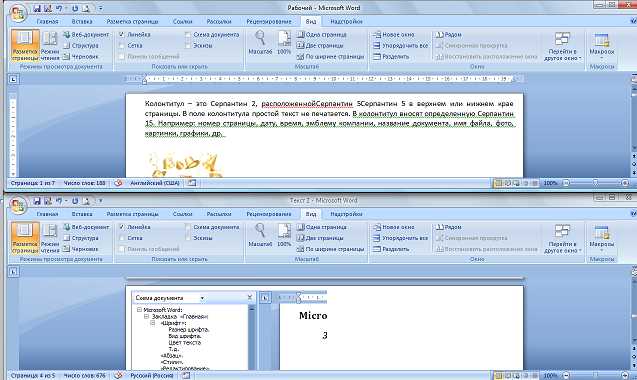
Task: Open the Макросы dropdown in the Рабочий window
Action: 602,46
